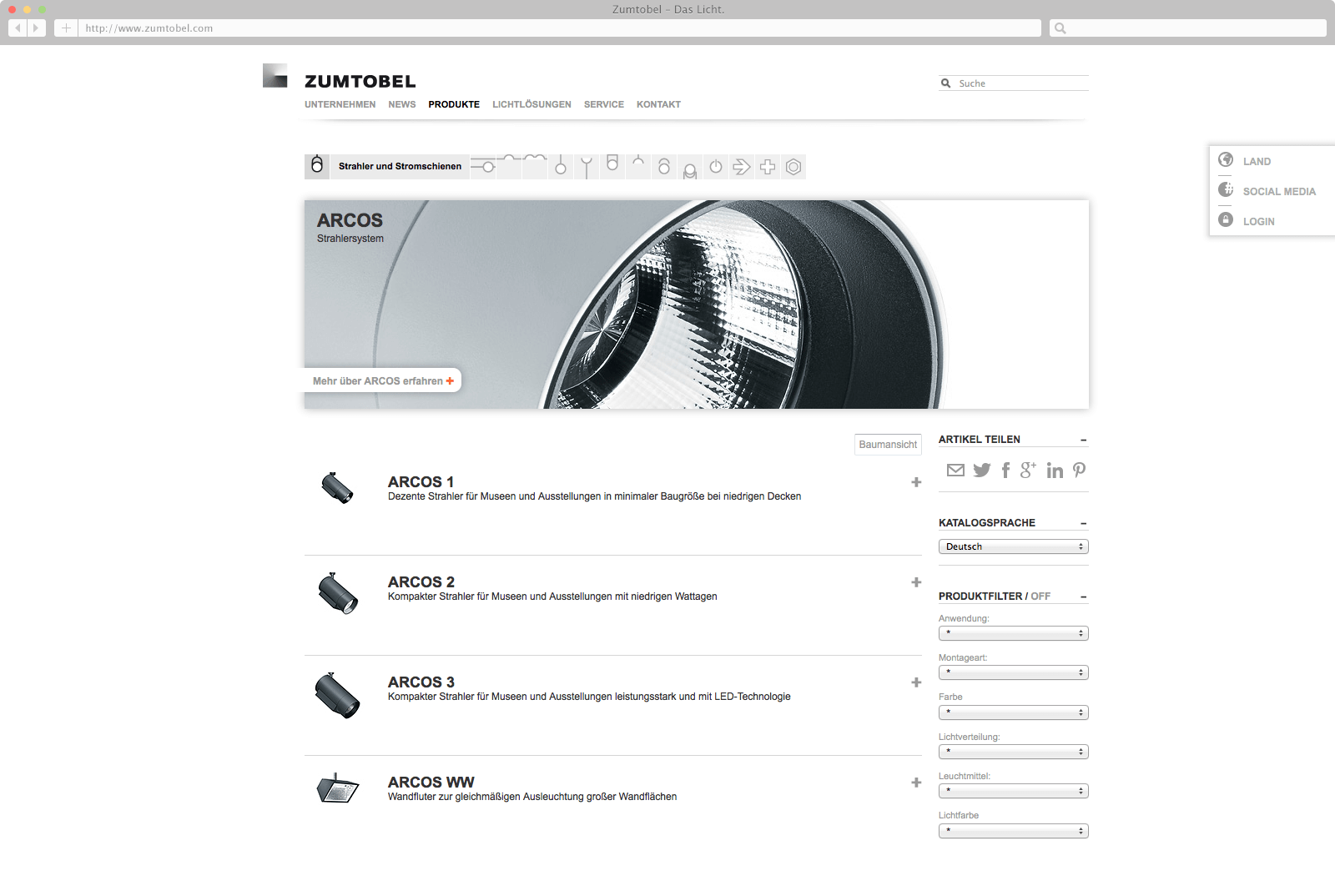The width and height of the screenshot is (1335, 896).
Task: Expand the ARCOS 3 row with plus
Action: [916, 682]
